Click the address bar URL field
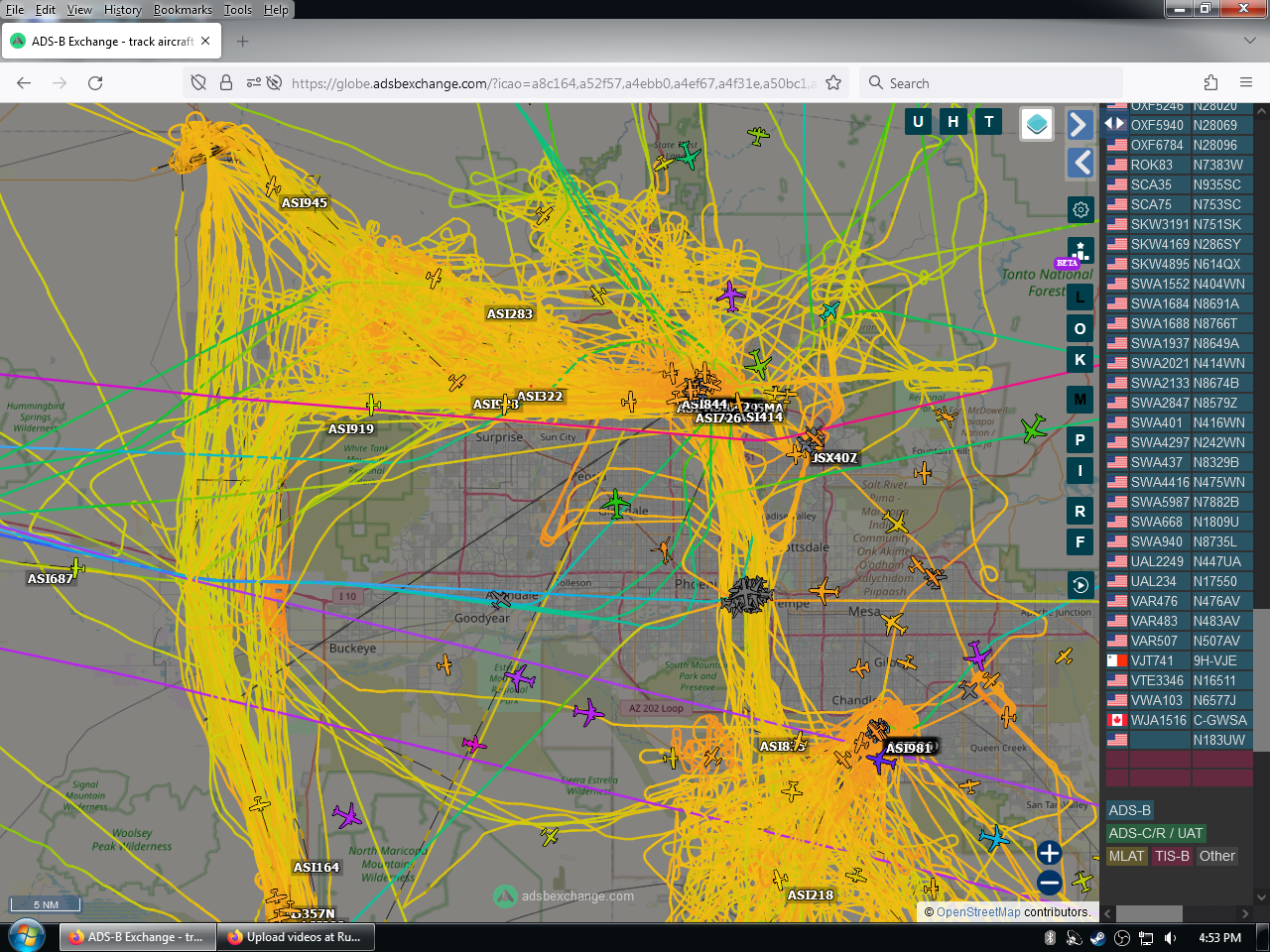Image resolution: width=1270 pixels, height=952 pixels. click(x=554, y=83)
